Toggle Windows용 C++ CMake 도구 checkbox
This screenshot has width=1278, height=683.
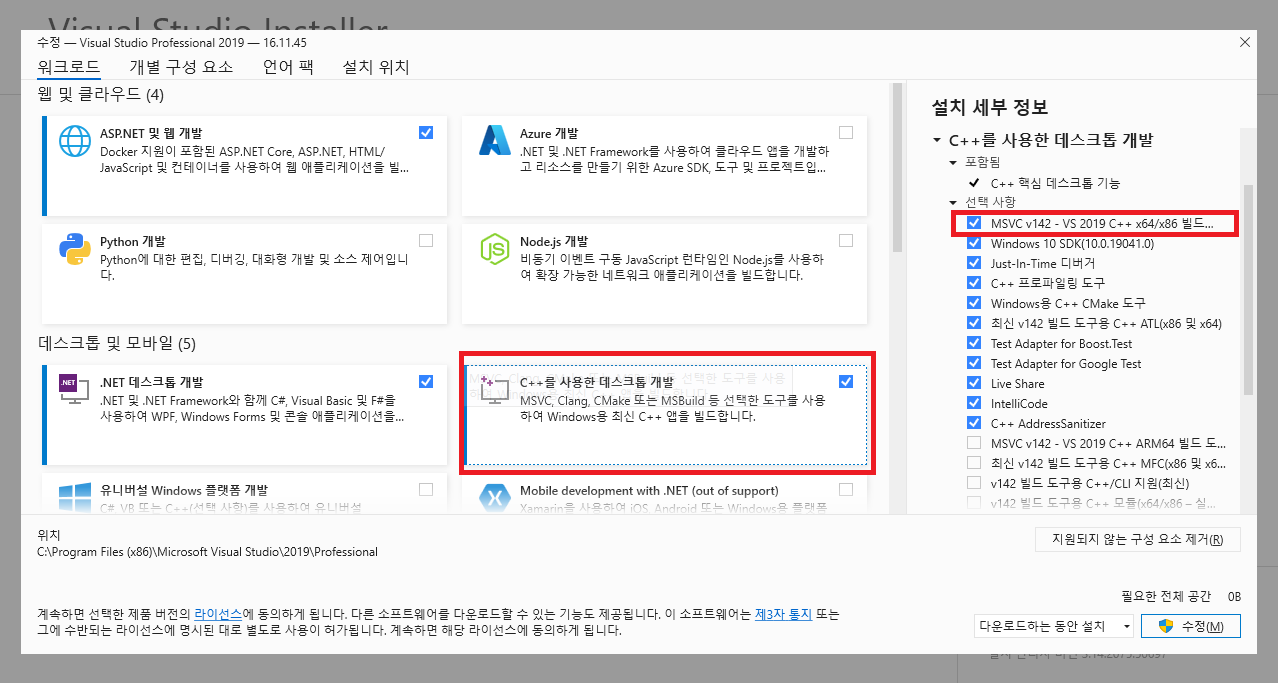[974, 303]
